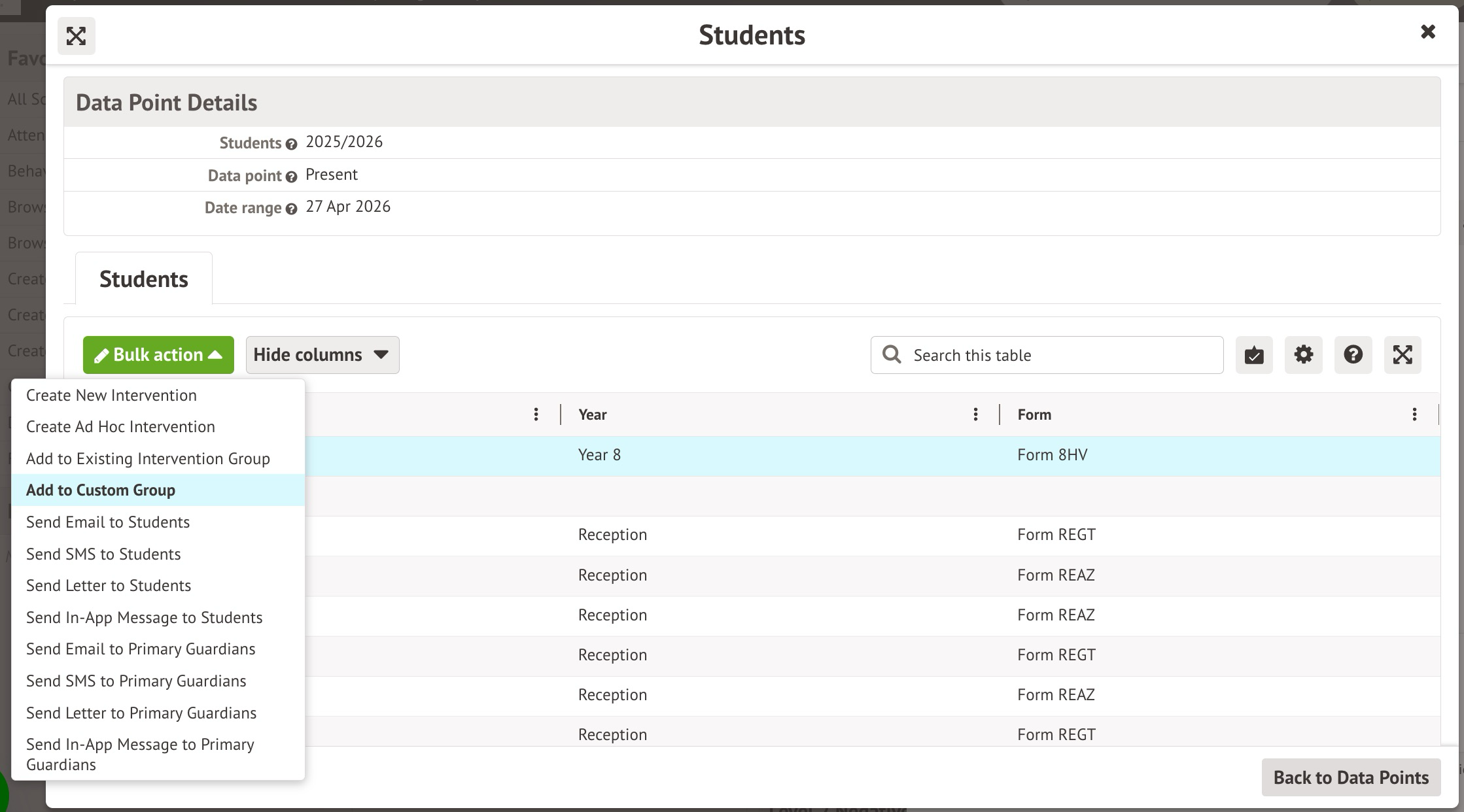
Task: Click help icon beside Students label
Action: coord(291,144)
